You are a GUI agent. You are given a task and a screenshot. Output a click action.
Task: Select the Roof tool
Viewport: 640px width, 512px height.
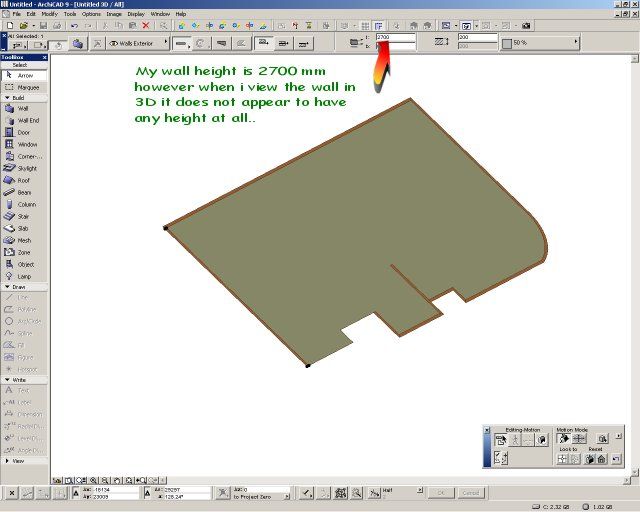[24, 180]
